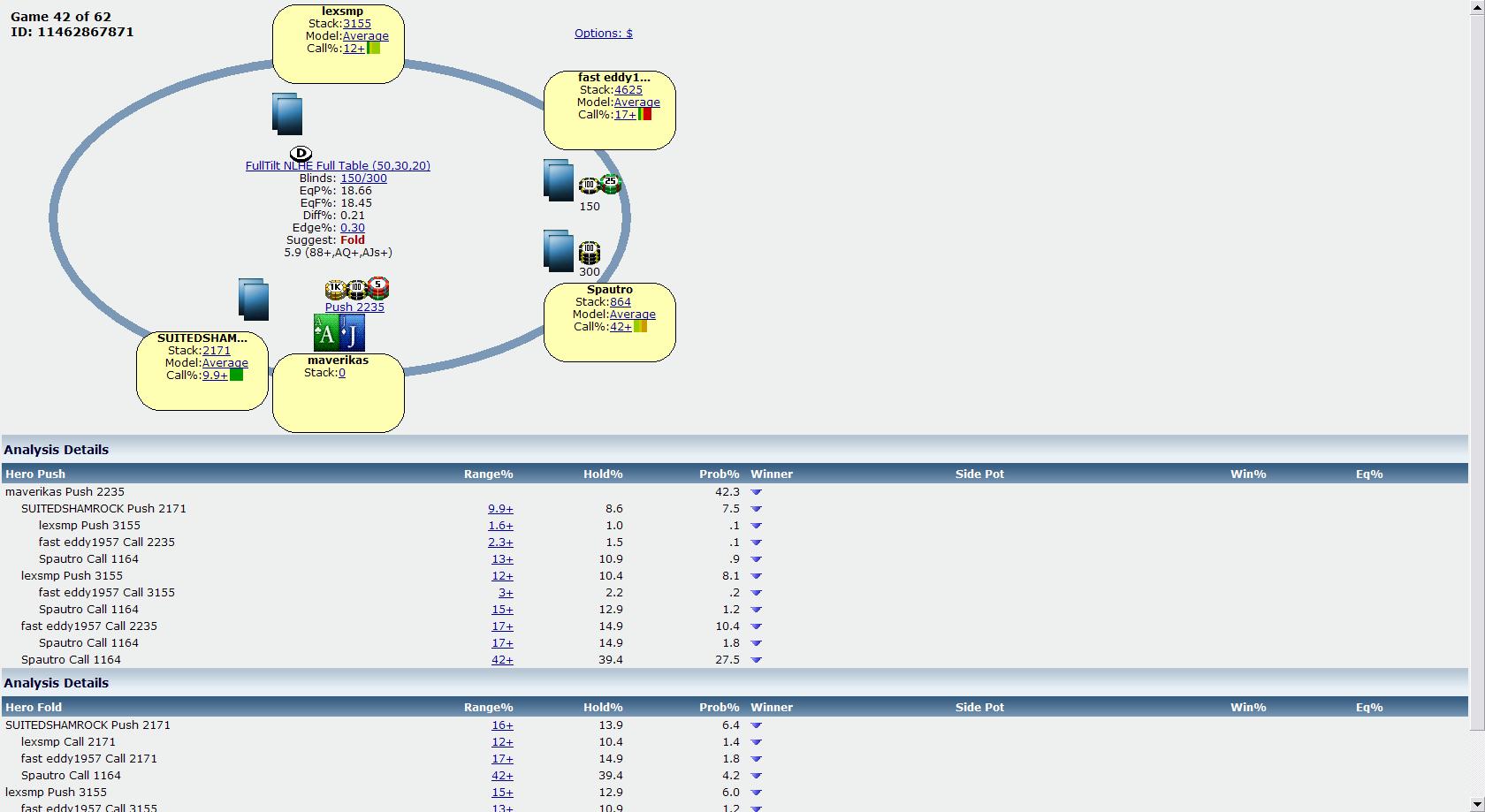Image resolution: width=1485 pixels, height=812 pixels.
Task: Click the Push 2235 action link
Action: 354,307
